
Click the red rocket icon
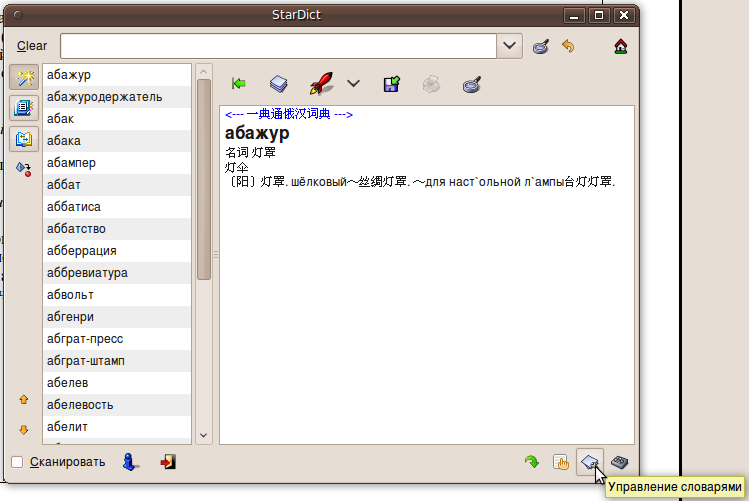coord(321,83)
